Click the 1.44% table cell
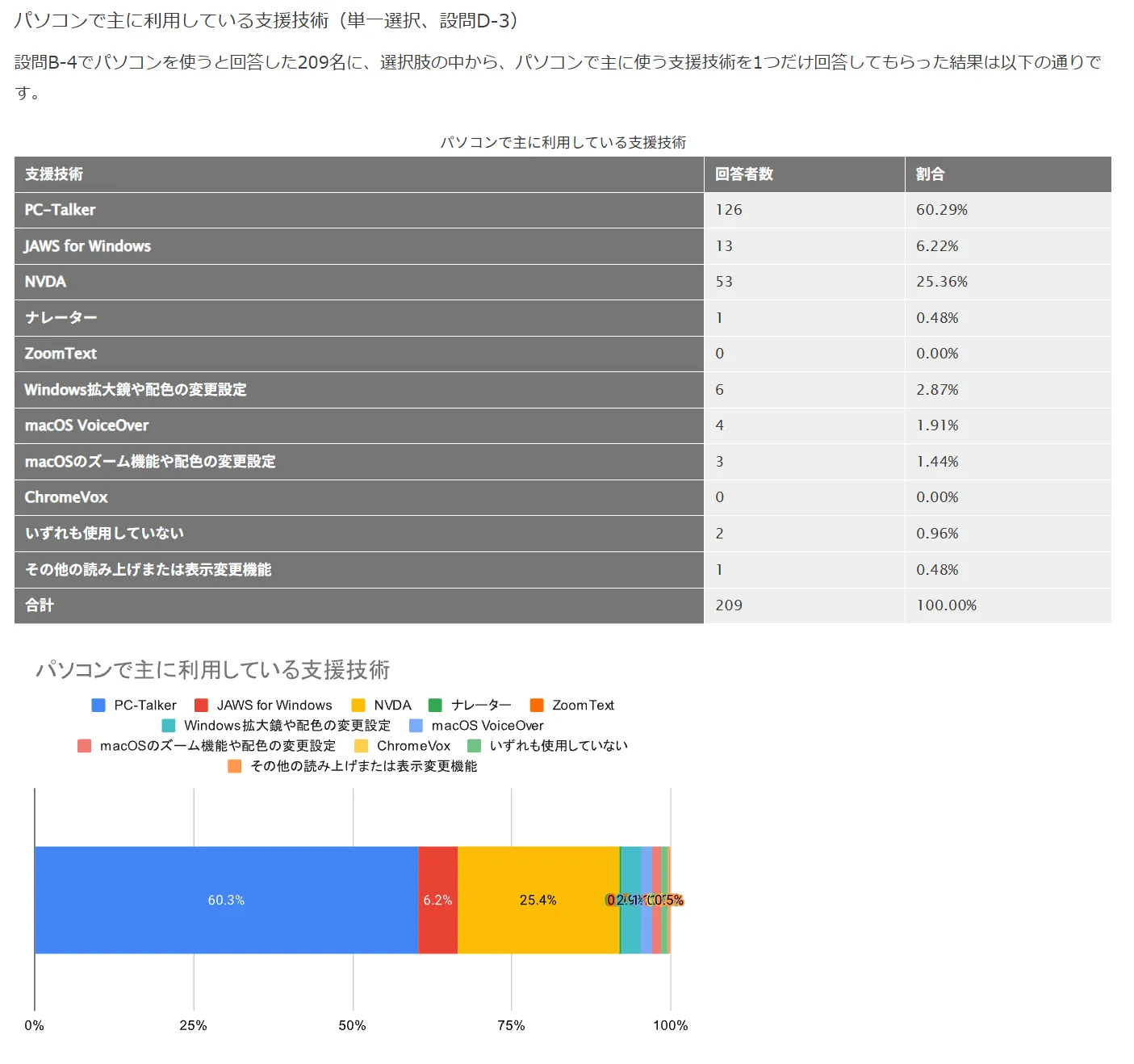 click(1008, 462)
